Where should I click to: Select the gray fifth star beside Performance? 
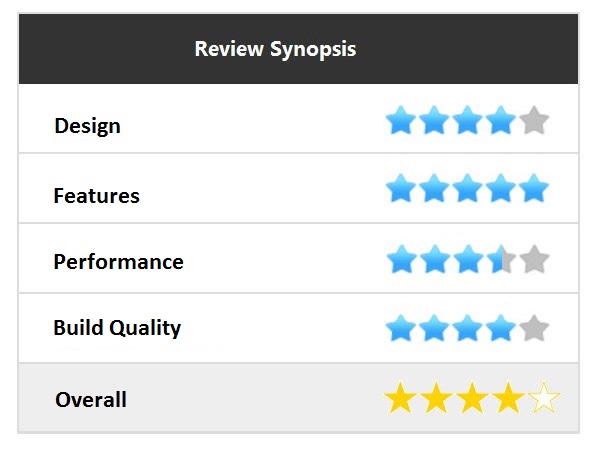point(534,260)
